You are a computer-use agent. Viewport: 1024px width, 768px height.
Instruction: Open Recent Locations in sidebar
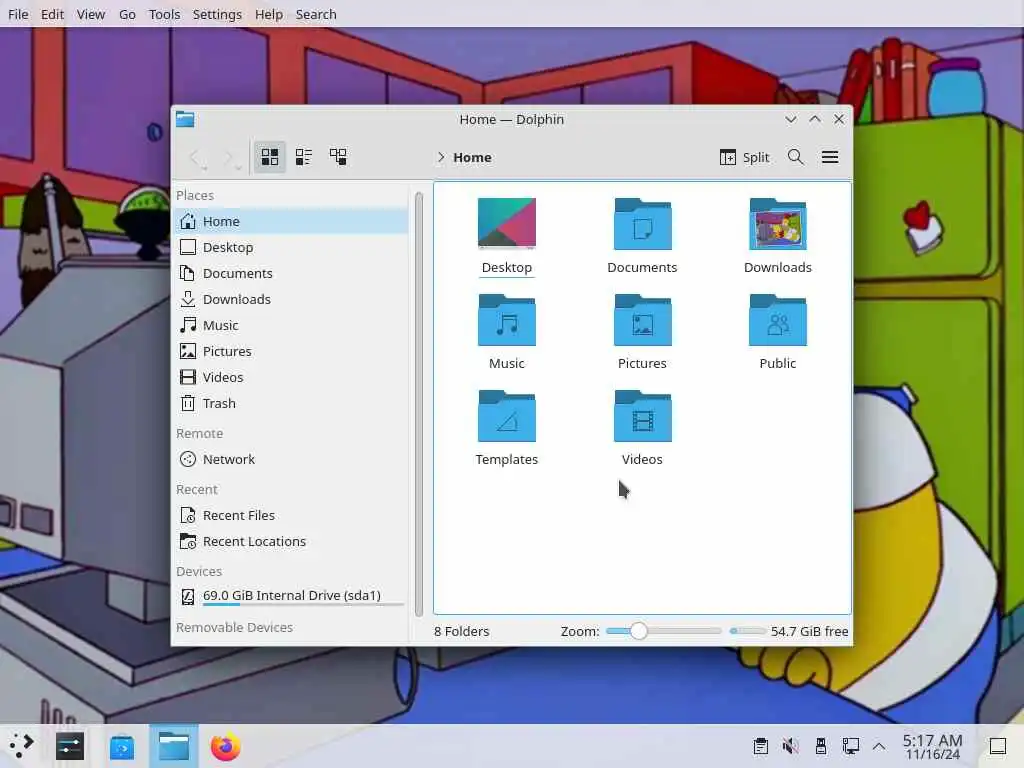291,542
